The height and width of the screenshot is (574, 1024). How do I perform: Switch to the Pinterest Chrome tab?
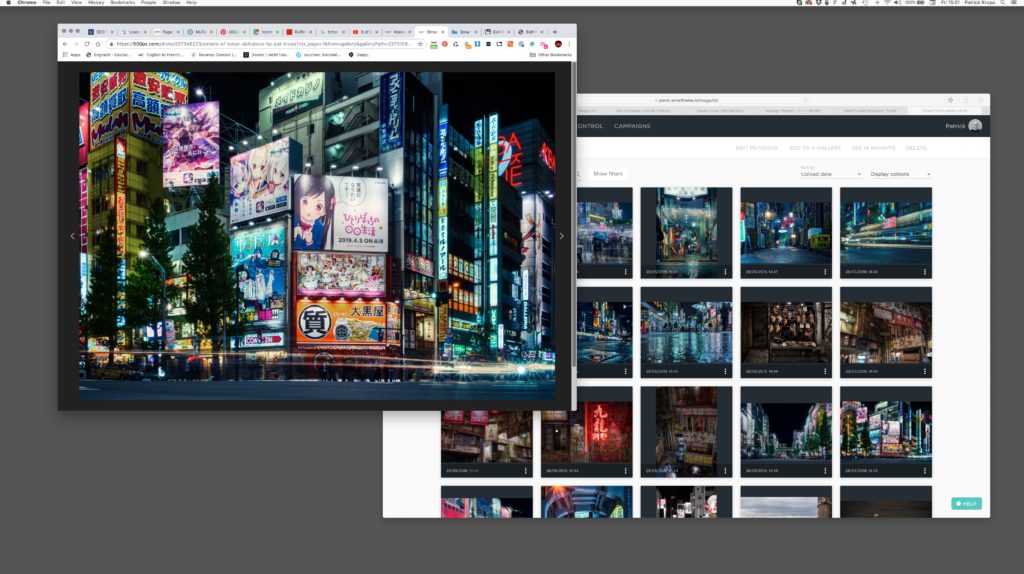point(232,31)
